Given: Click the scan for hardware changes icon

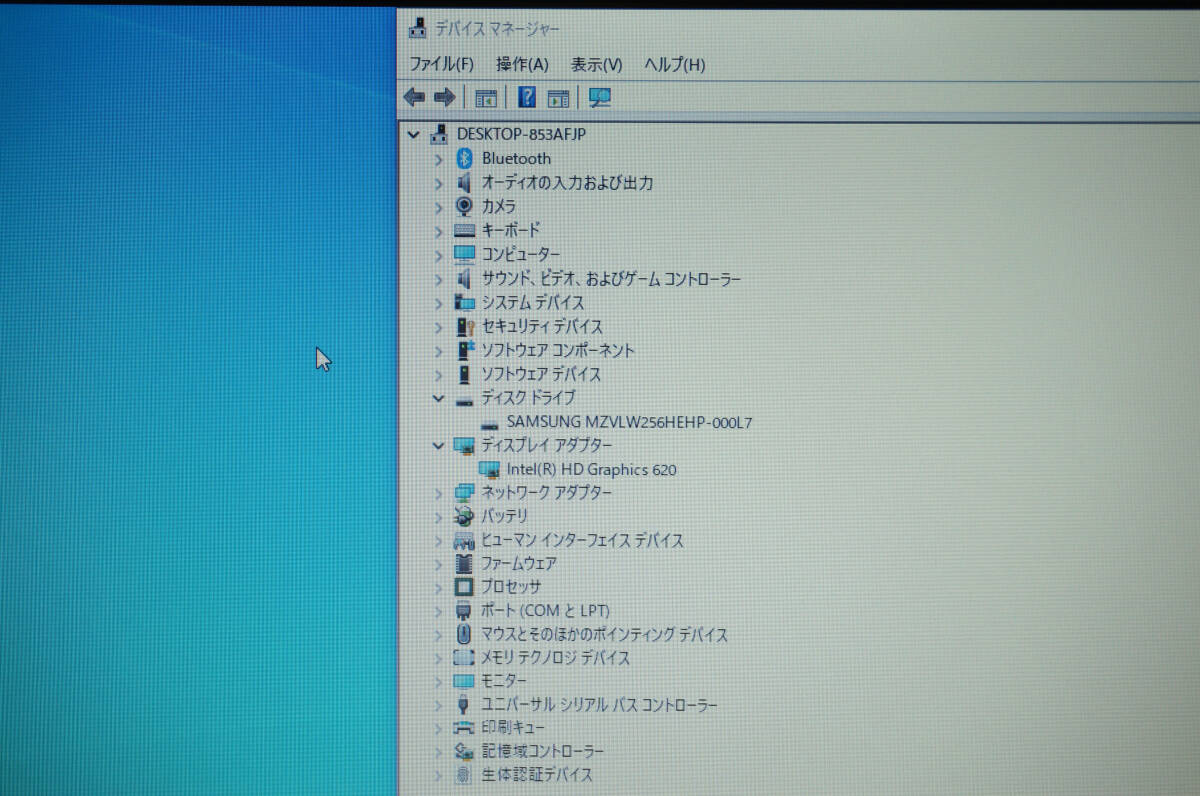Looking at the screenshot, I should coord(600,97).
